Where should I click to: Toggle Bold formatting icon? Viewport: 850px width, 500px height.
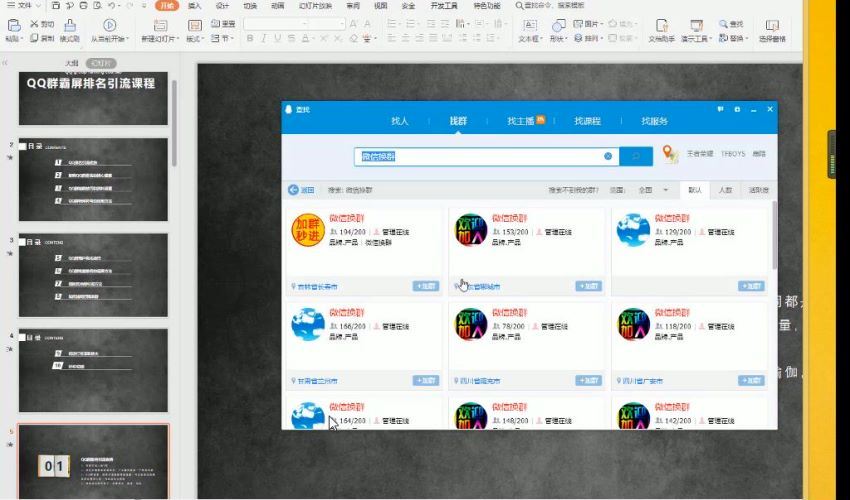pos(250,39)
